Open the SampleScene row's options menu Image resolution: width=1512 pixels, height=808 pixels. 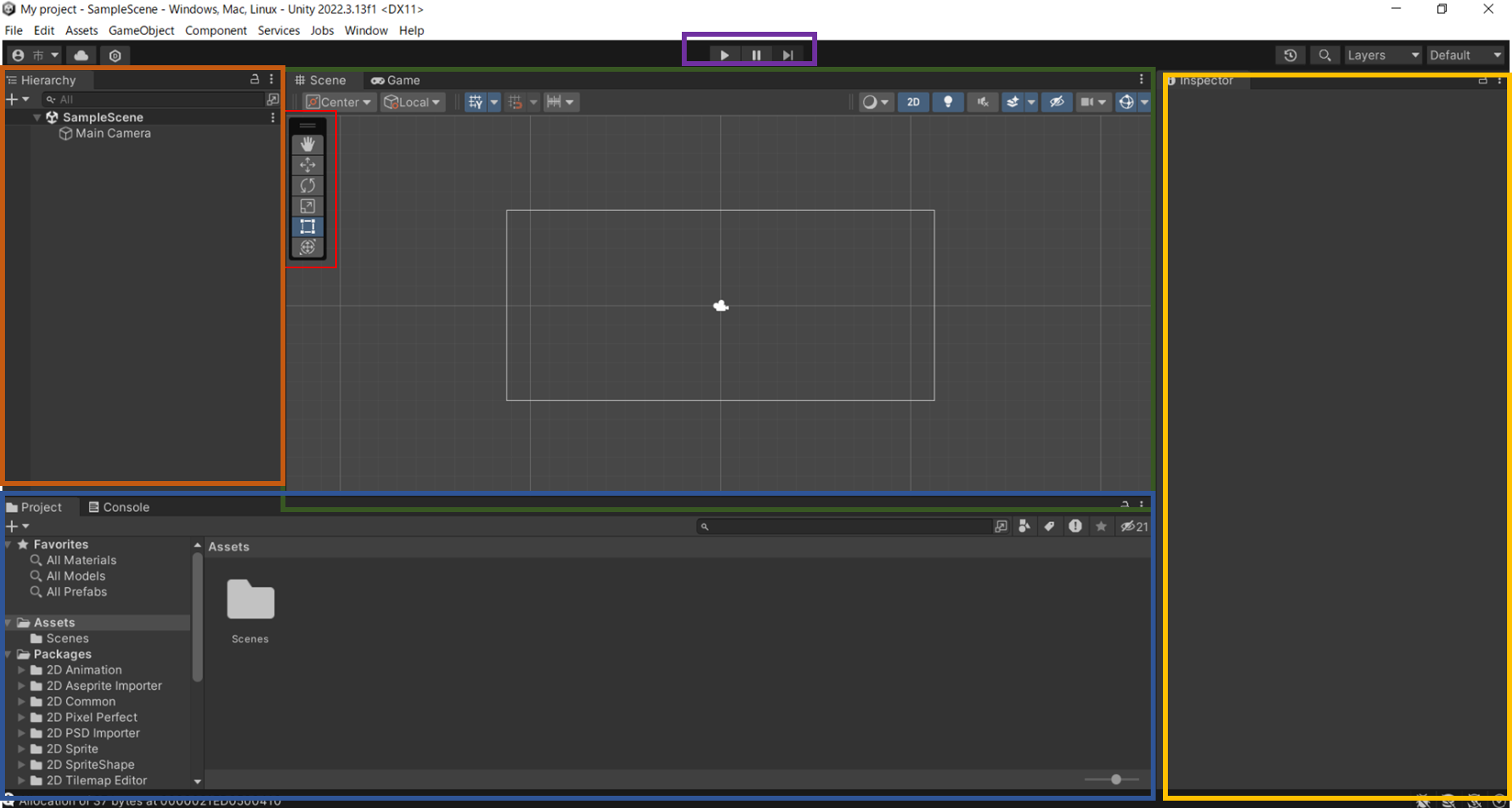(x=272, y=117)
